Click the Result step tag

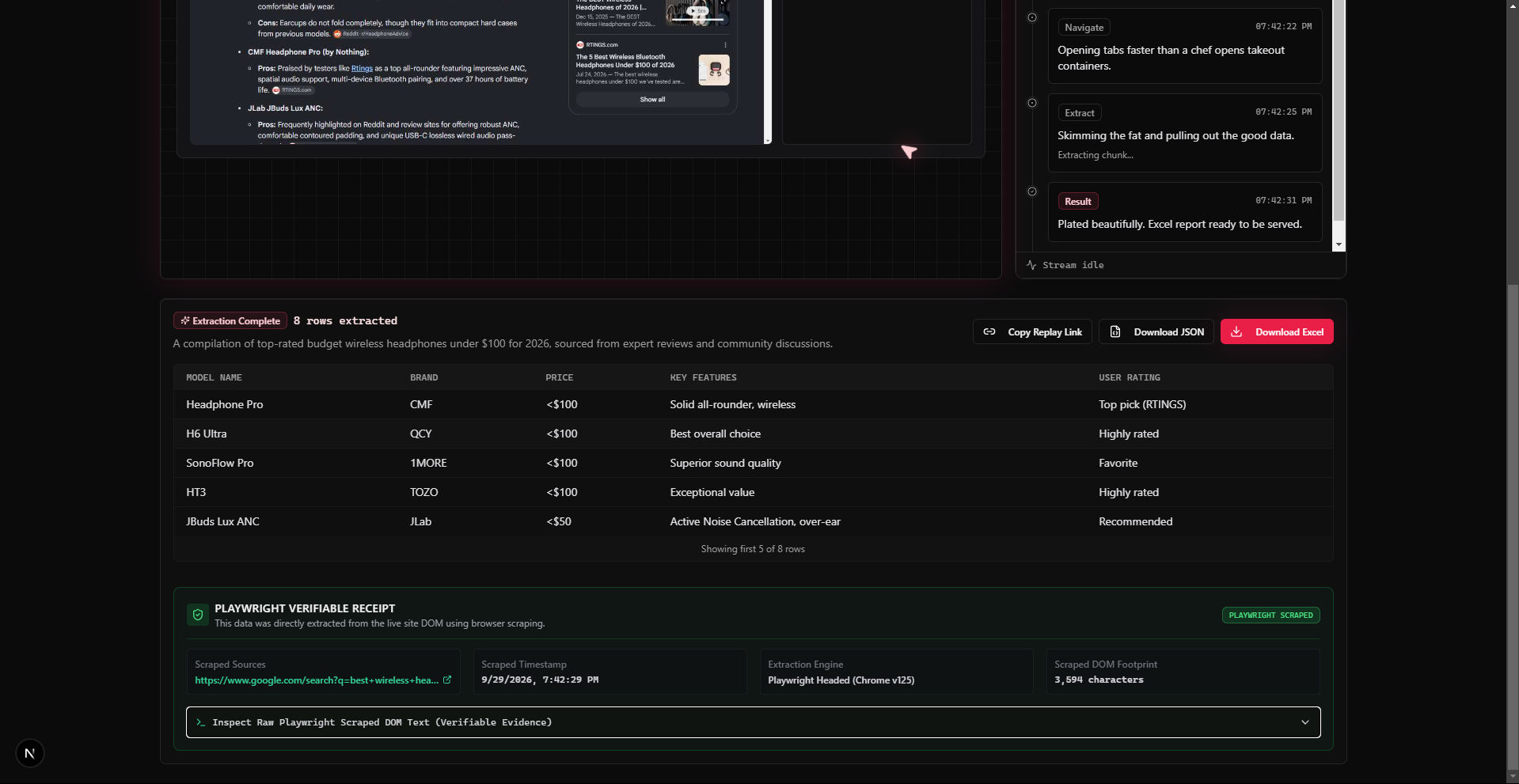coord(1077,202)
